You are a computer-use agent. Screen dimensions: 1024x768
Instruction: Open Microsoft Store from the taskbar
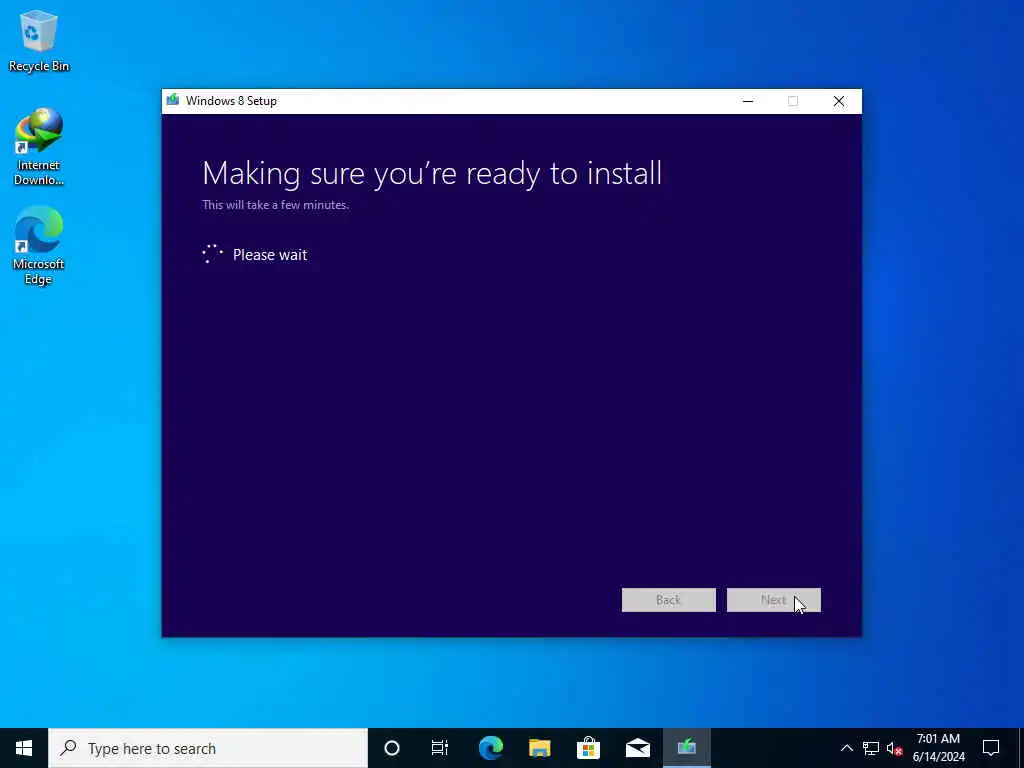(588, 748)
